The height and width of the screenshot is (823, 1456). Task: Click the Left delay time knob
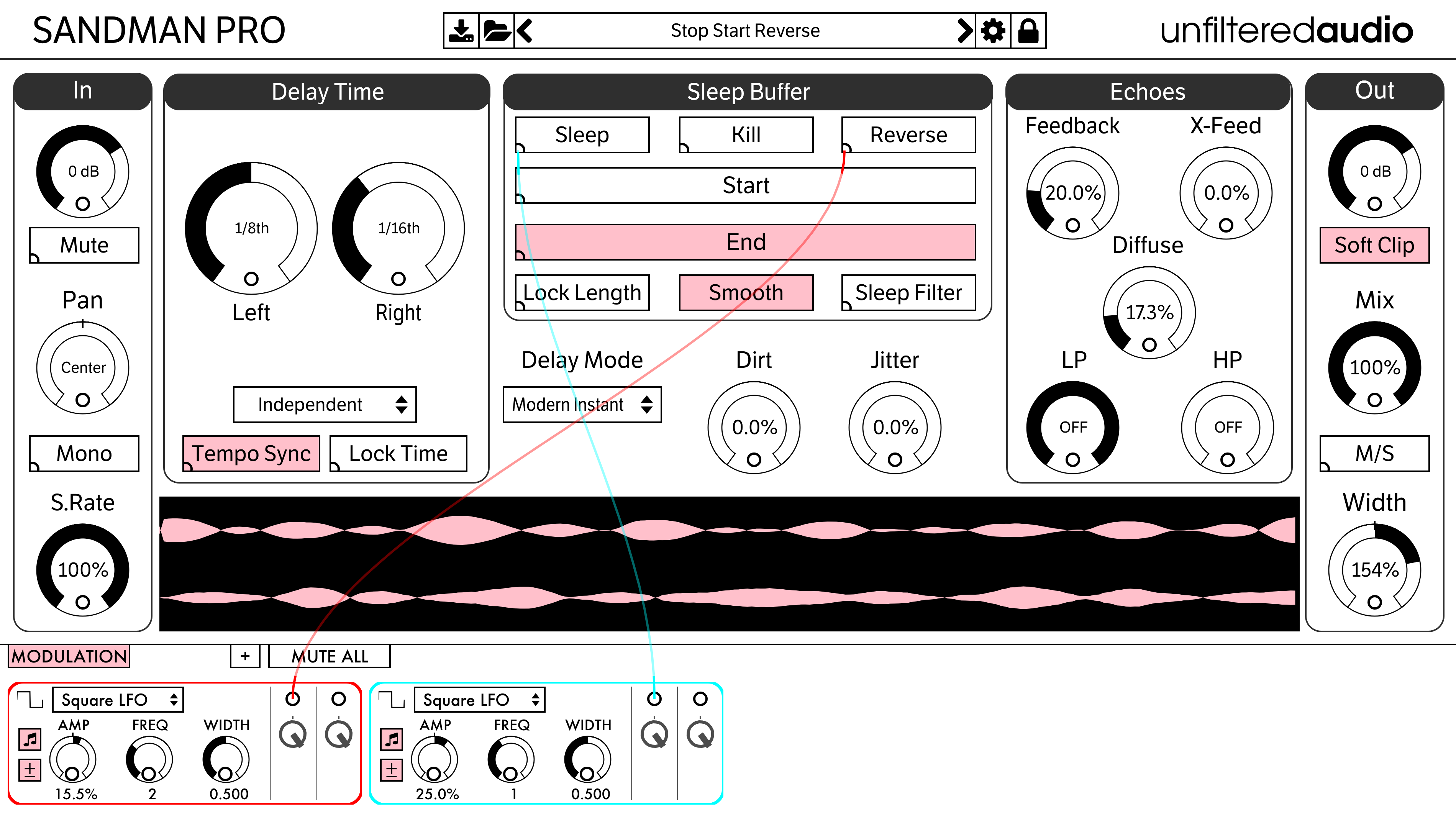tap(251, 228)
